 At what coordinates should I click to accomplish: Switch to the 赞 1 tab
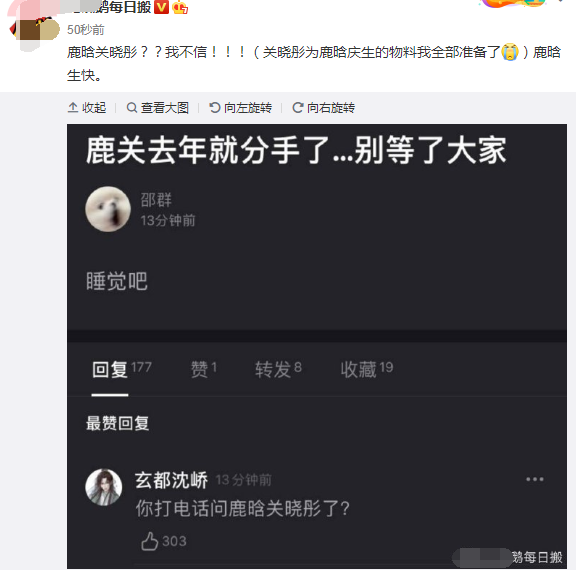pos(204,369)
